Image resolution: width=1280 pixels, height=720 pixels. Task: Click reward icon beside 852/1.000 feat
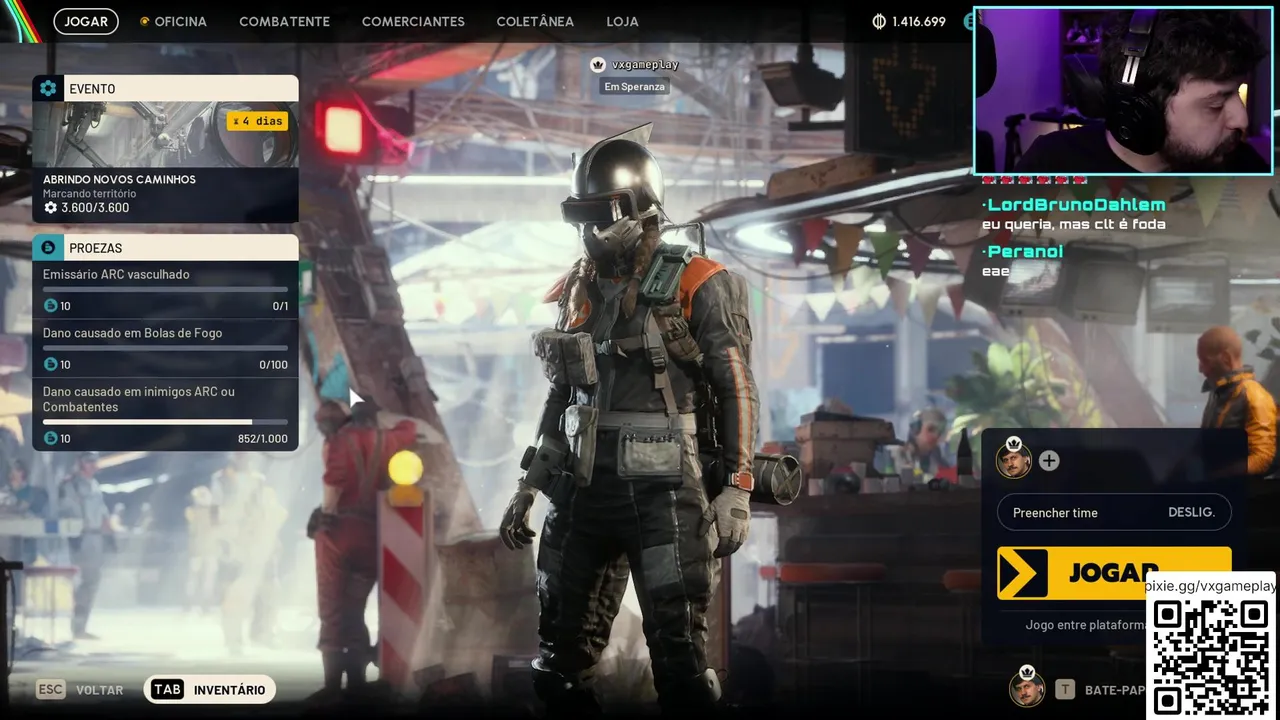(50, 438)
